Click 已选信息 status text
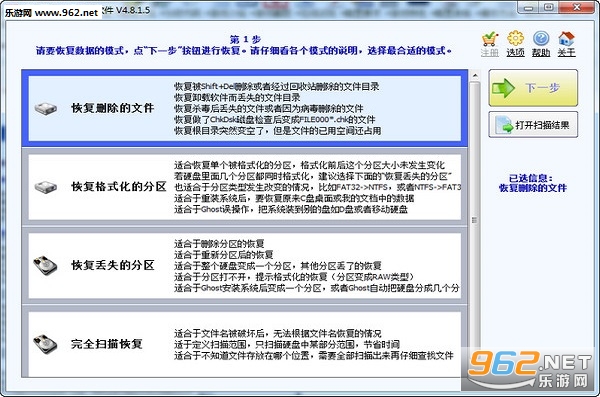 click(x=533, y=183)
